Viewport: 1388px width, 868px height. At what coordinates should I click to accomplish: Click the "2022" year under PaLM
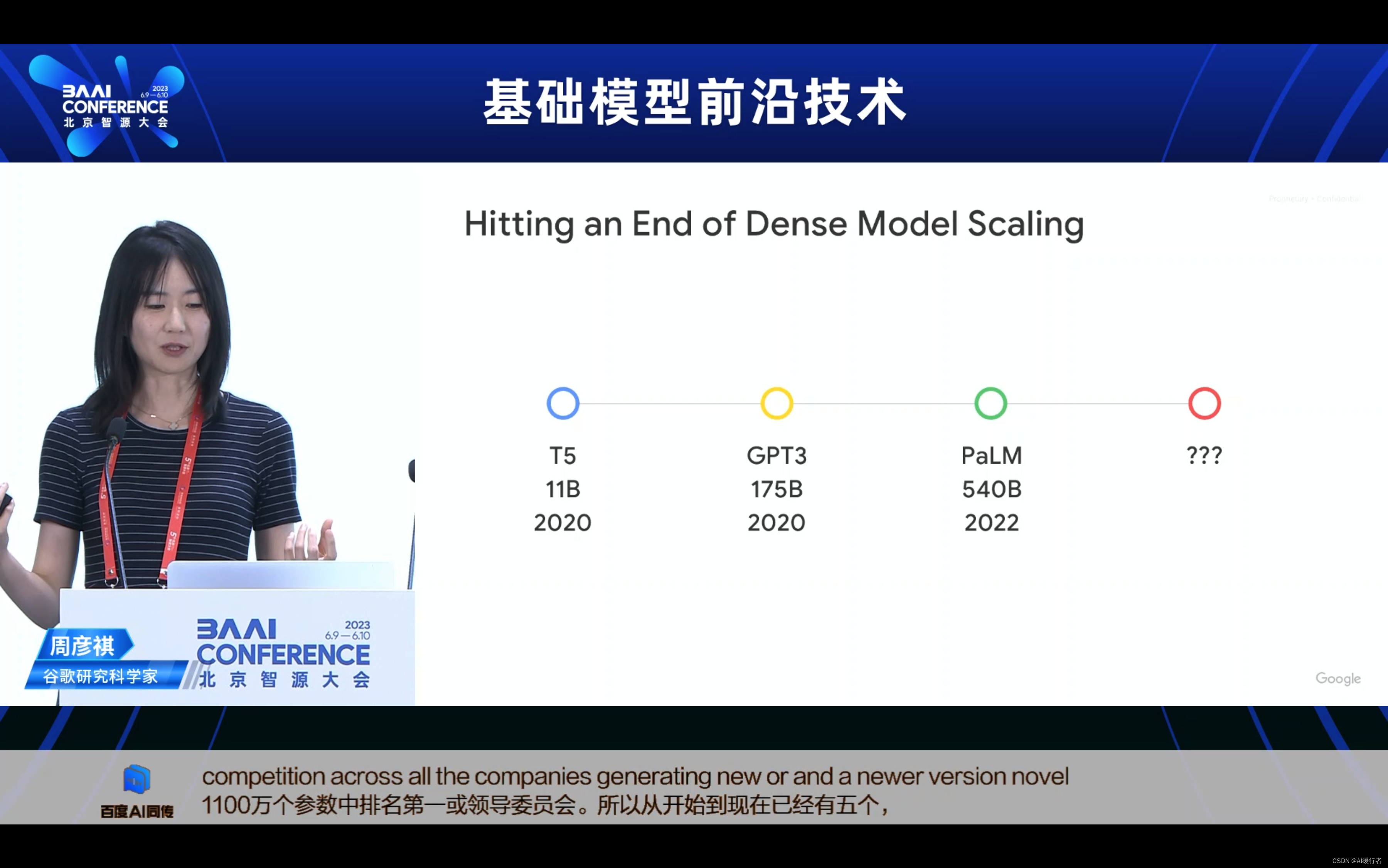992,523
